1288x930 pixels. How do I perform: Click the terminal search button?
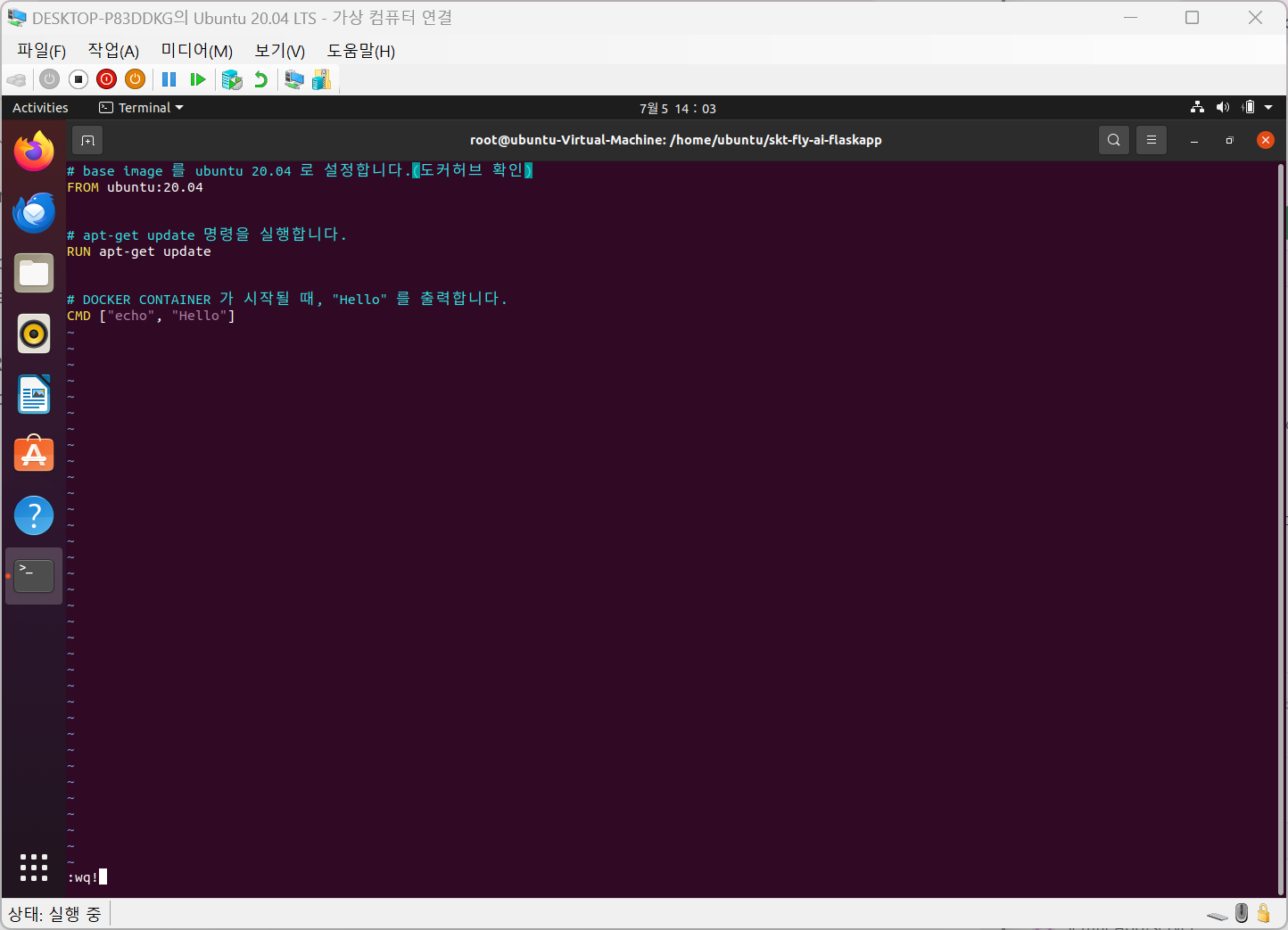1113,140
